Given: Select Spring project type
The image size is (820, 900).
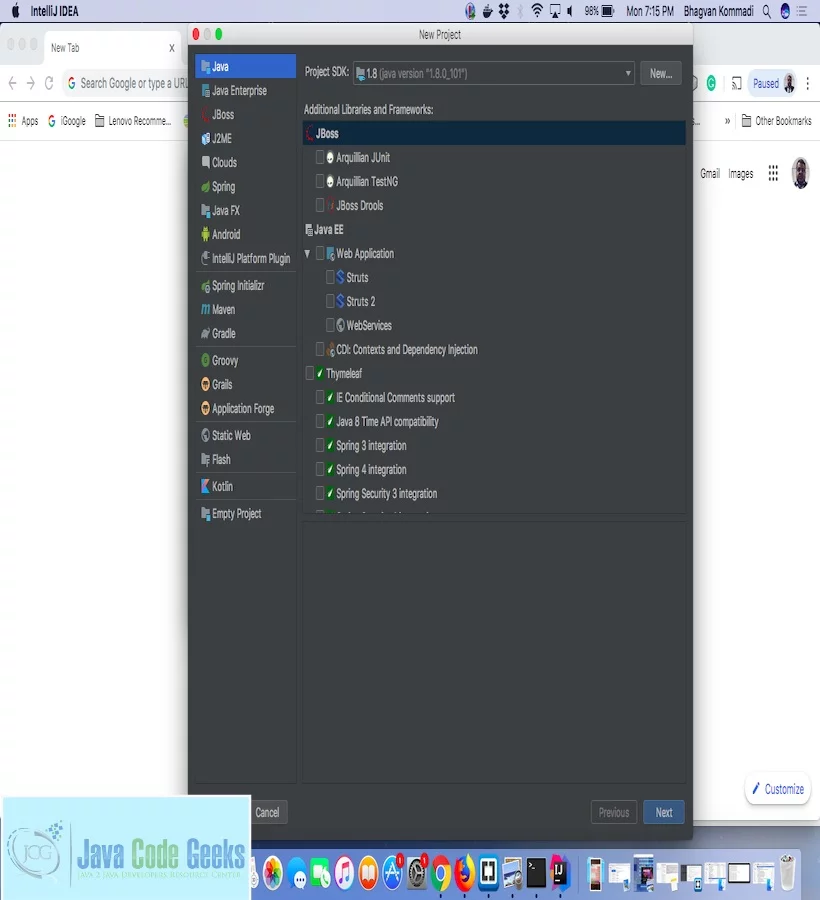Looking at the screenshot, I should point(245,187).
